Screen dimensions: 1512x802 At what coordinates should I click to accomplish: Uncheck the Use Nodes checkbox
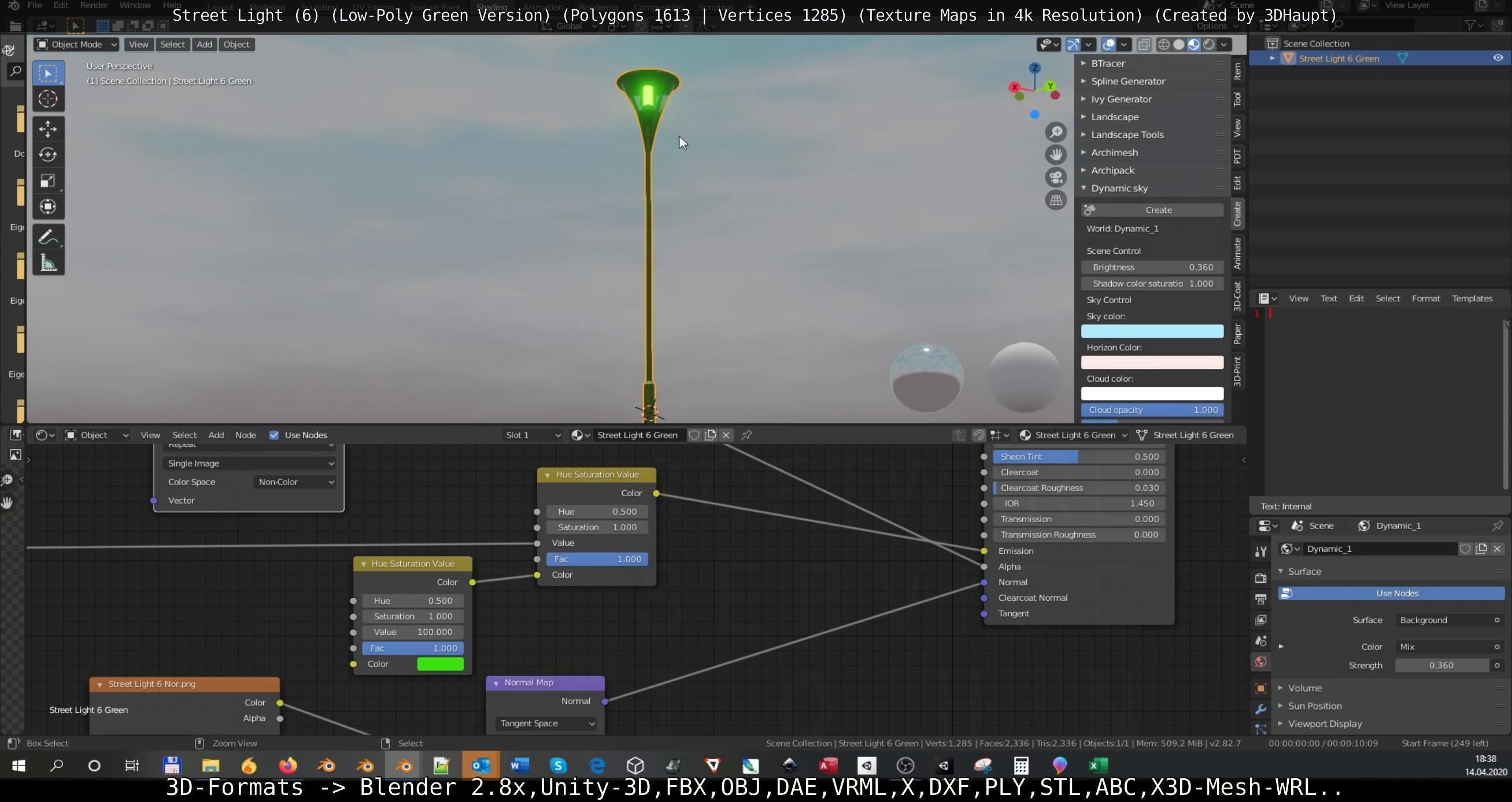pos(274,435)
